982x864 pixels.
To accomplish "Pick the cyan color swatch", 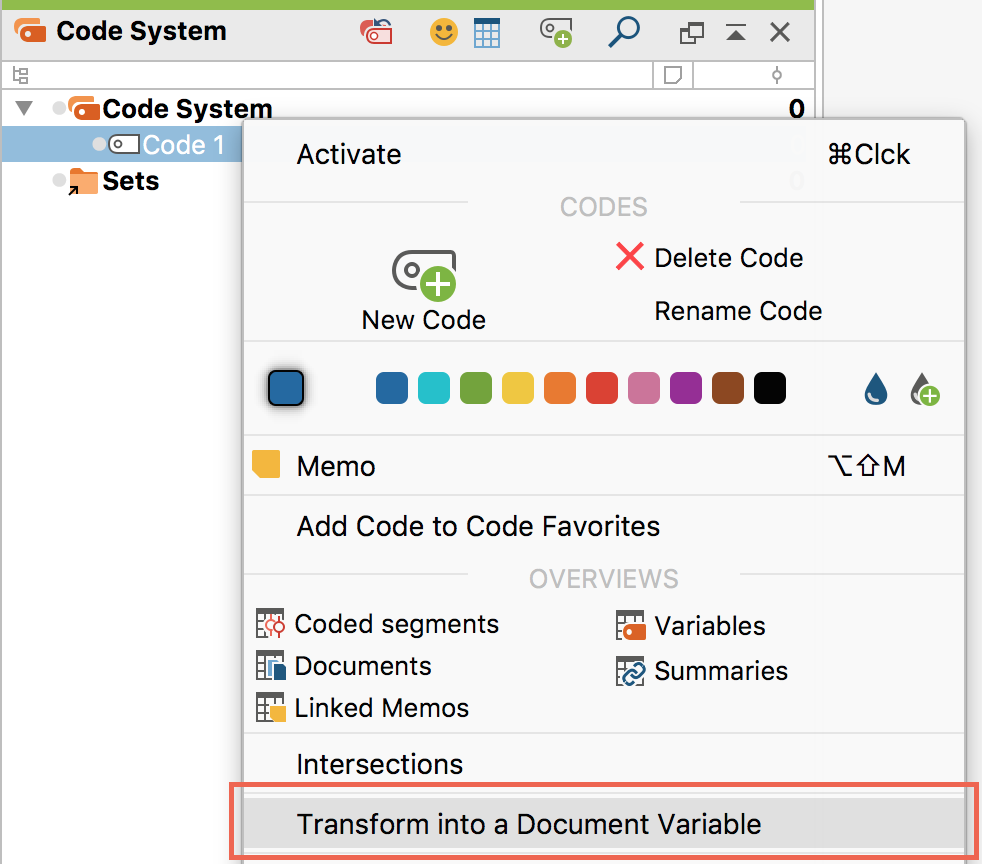I will (x=434, y=388).
